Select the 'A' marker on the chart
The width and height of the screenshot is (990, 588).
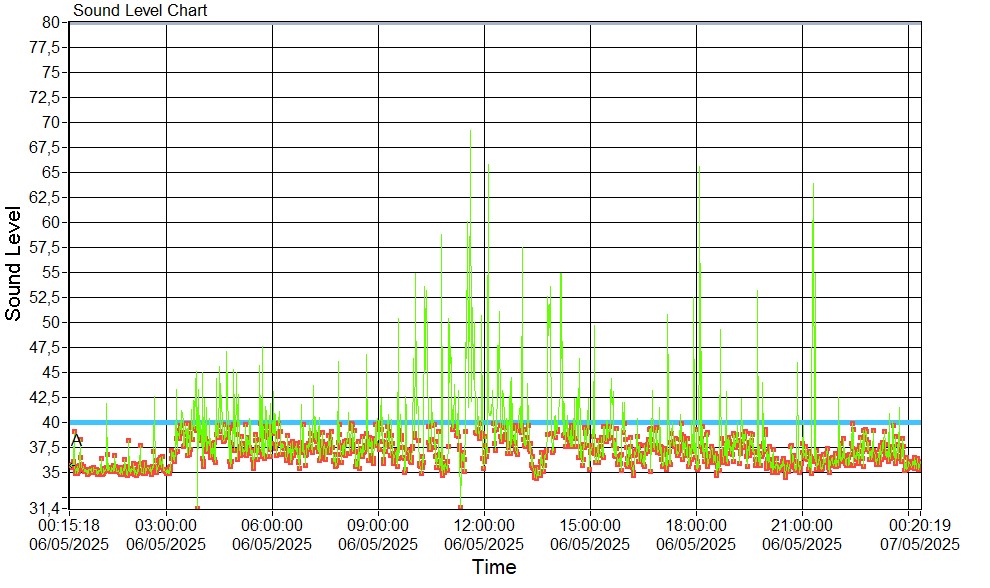77,440
